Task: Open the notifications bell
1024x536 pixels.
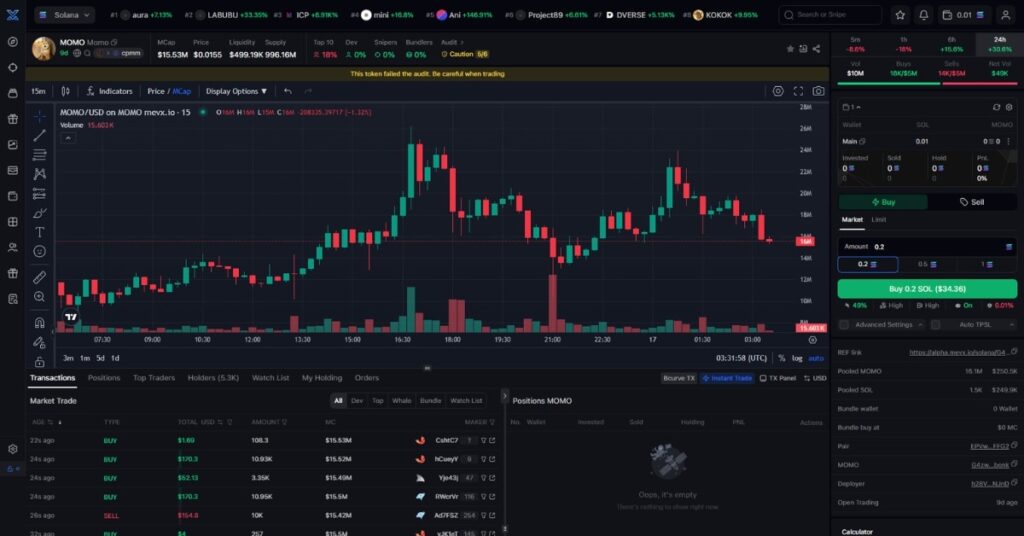Action: point(923,14)
